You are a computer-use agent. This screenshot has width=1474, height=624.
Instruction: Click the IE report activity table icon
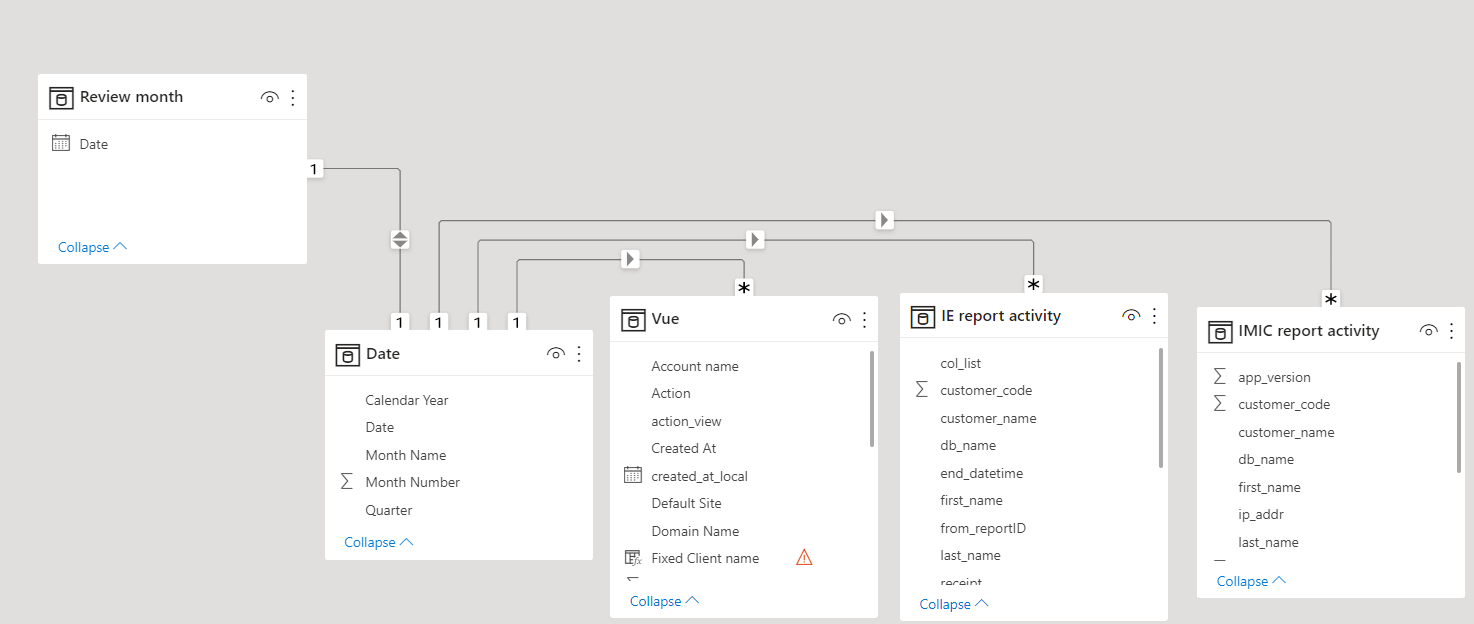pos(923,317)
